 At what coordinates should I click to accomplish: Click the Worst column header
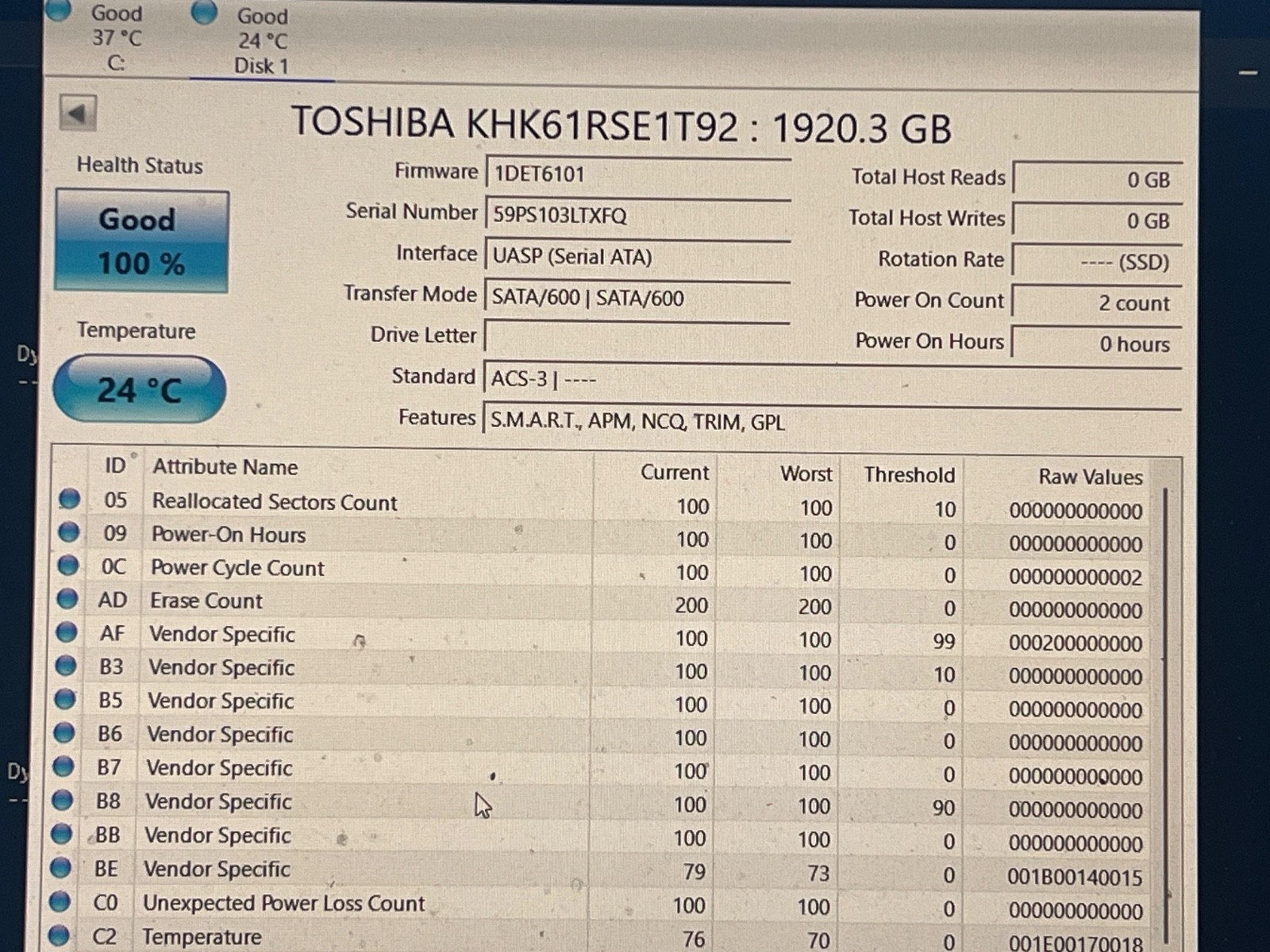pos(806,474)
